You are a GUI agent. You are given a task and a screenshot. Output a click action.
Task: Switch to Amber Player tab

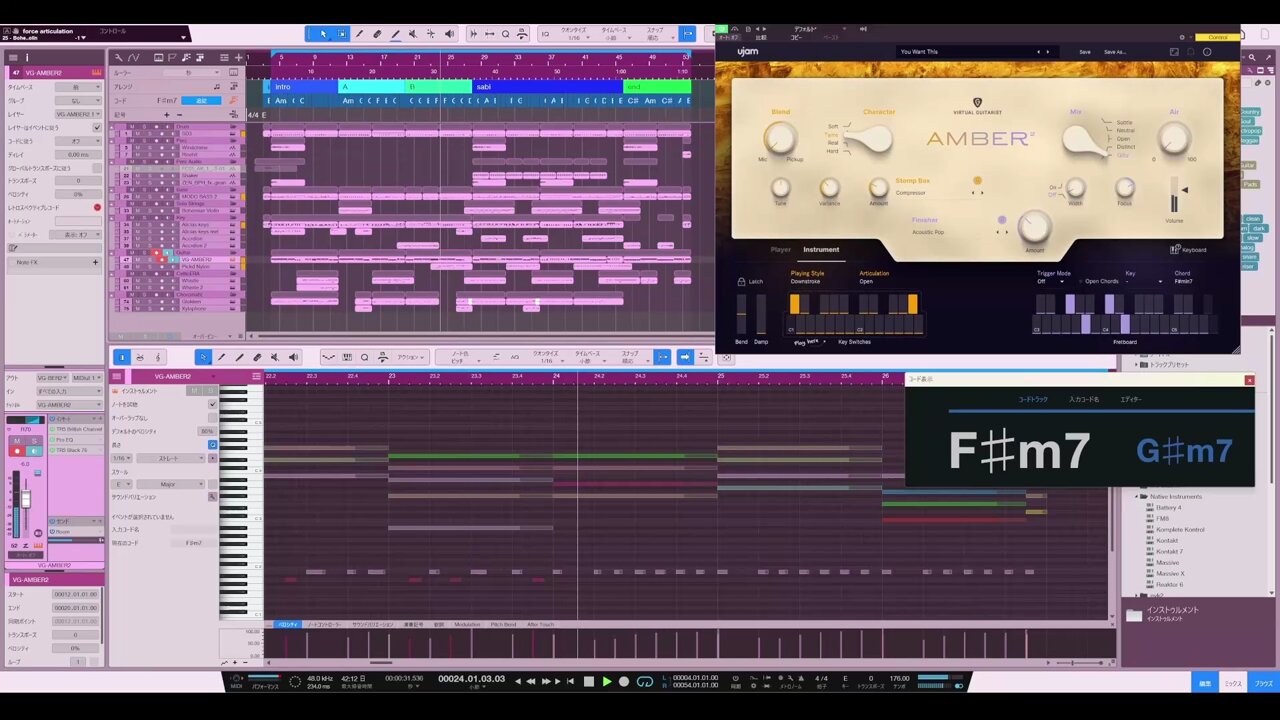[x=780, y=249]
